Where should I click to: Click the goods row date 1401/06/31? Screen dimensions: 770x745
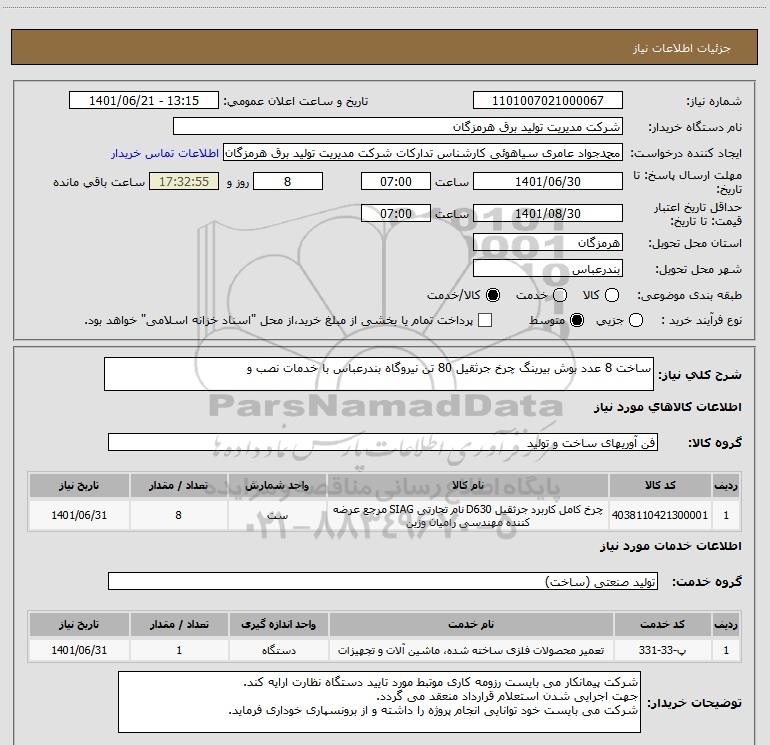coord(79,515)
